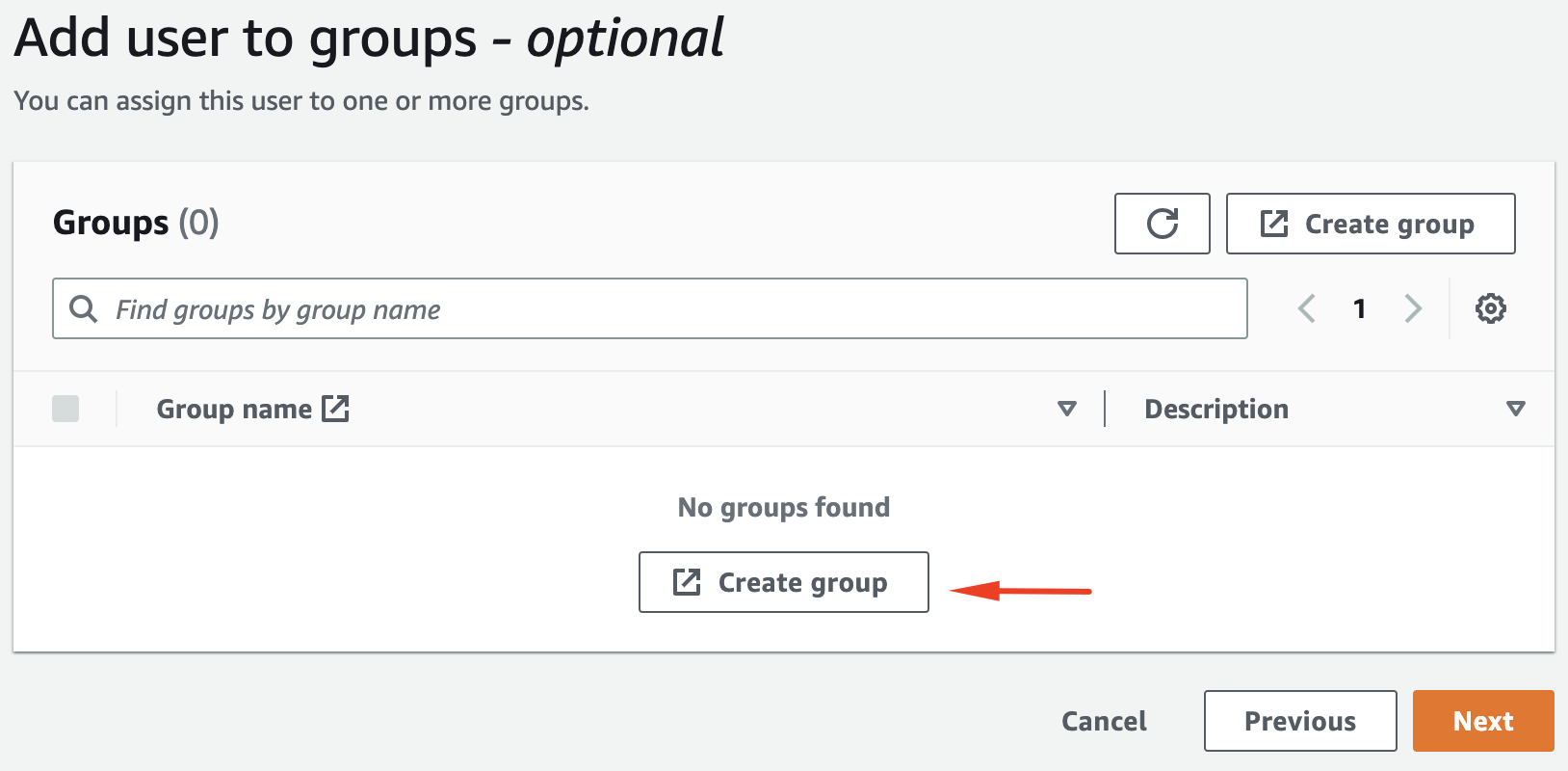Open the Description column sort arrow
The image size is (1568, 771).
pyautogui.click(x=1515, y=409)
